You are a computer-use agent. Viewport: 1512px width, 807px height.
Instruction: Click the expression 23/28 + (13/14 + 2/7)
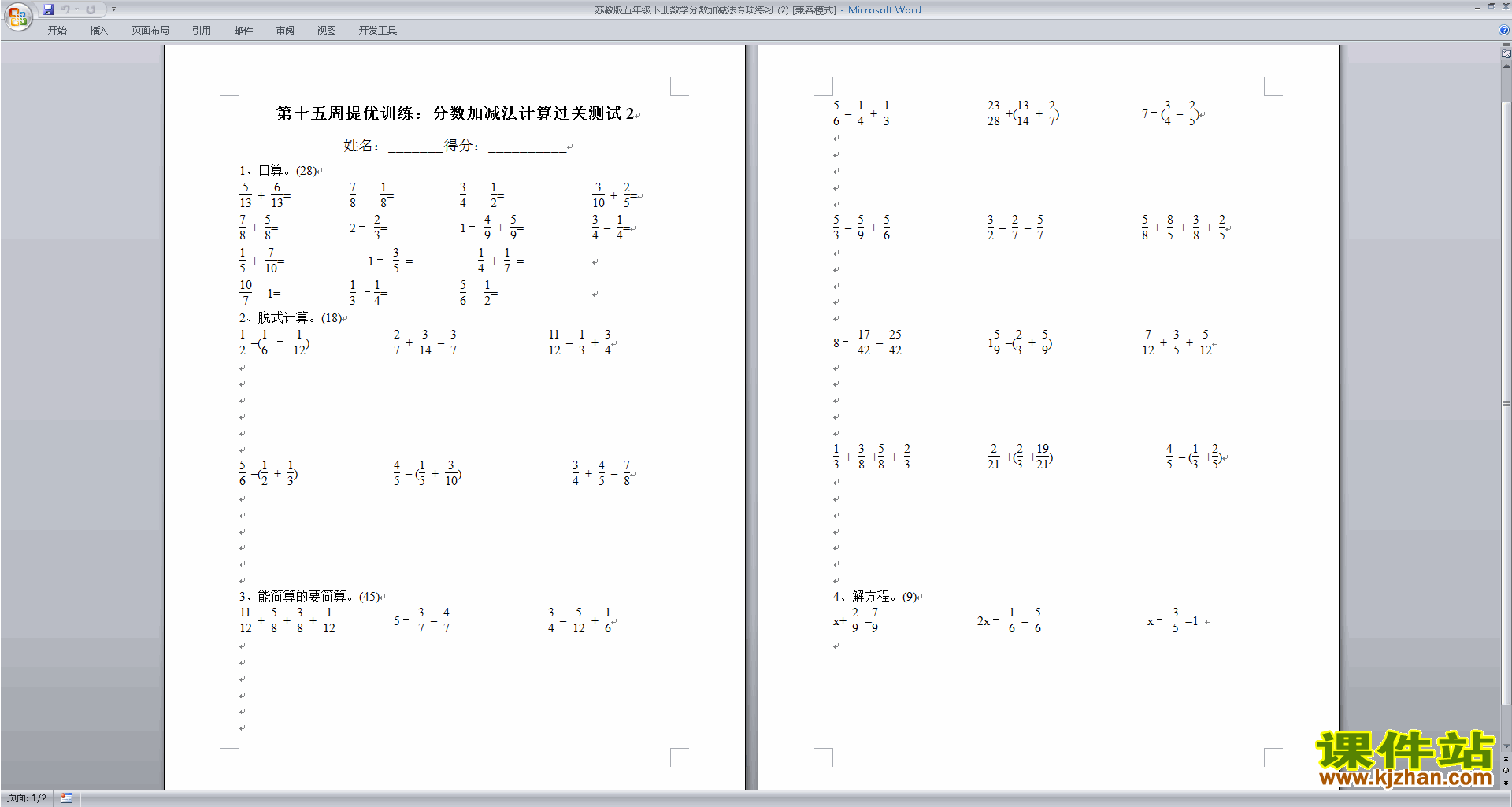(1023, 113)
